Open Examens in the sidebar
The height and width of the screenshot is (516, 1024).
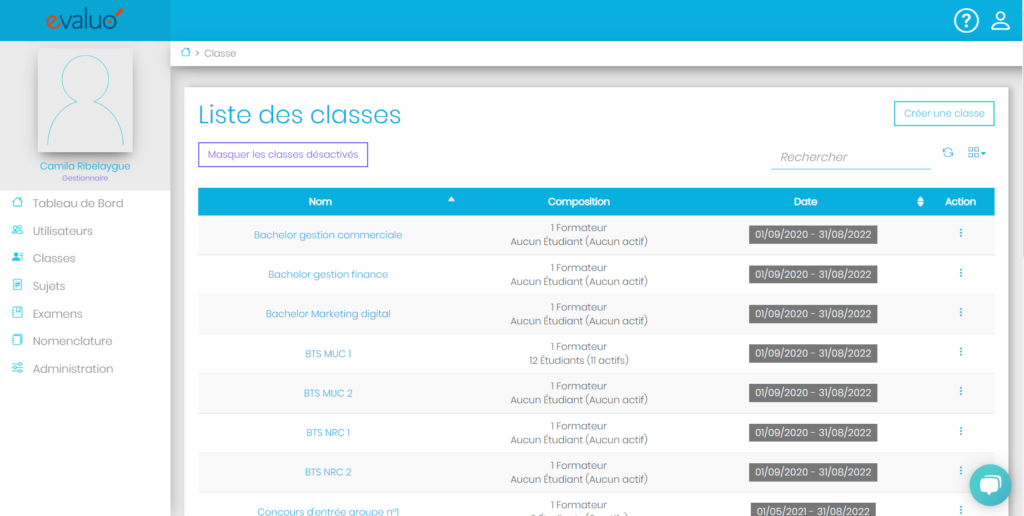coord(57,314)
